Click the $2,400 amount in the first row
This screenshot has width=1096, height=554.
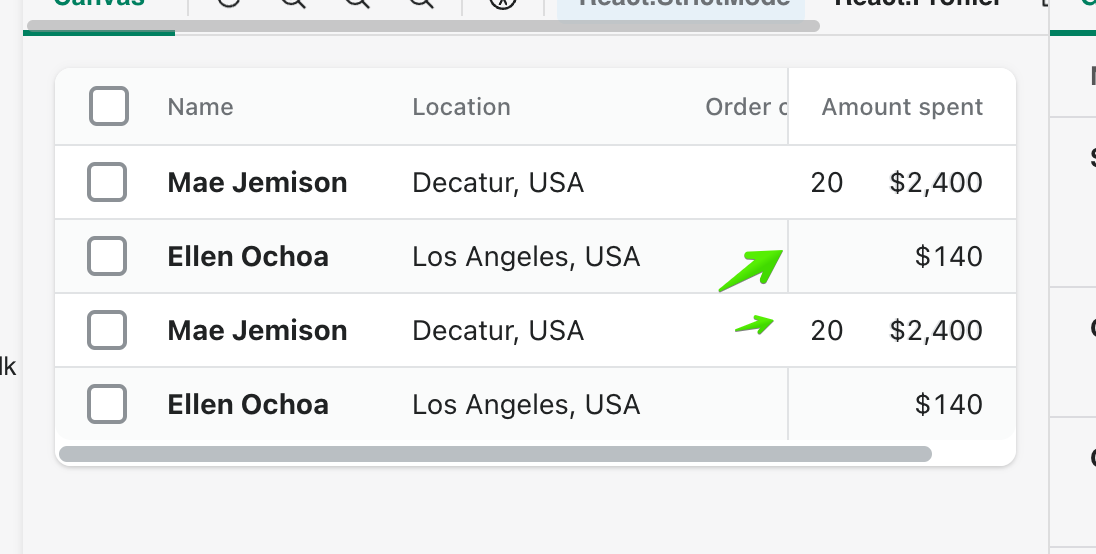936,183
